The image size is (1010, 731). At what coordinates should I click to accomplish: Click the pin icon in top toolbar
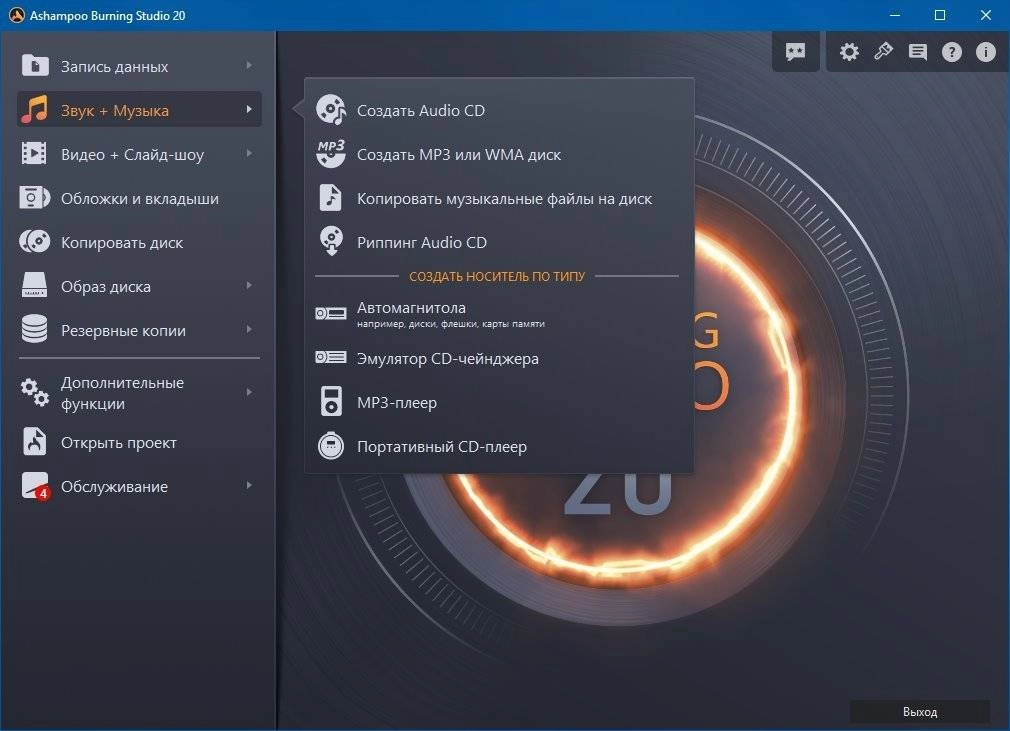883,51
